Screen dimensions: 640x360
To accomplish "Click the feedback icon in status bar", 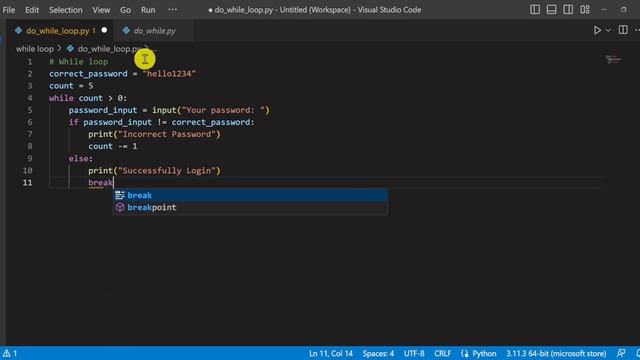I will [620, 353].
